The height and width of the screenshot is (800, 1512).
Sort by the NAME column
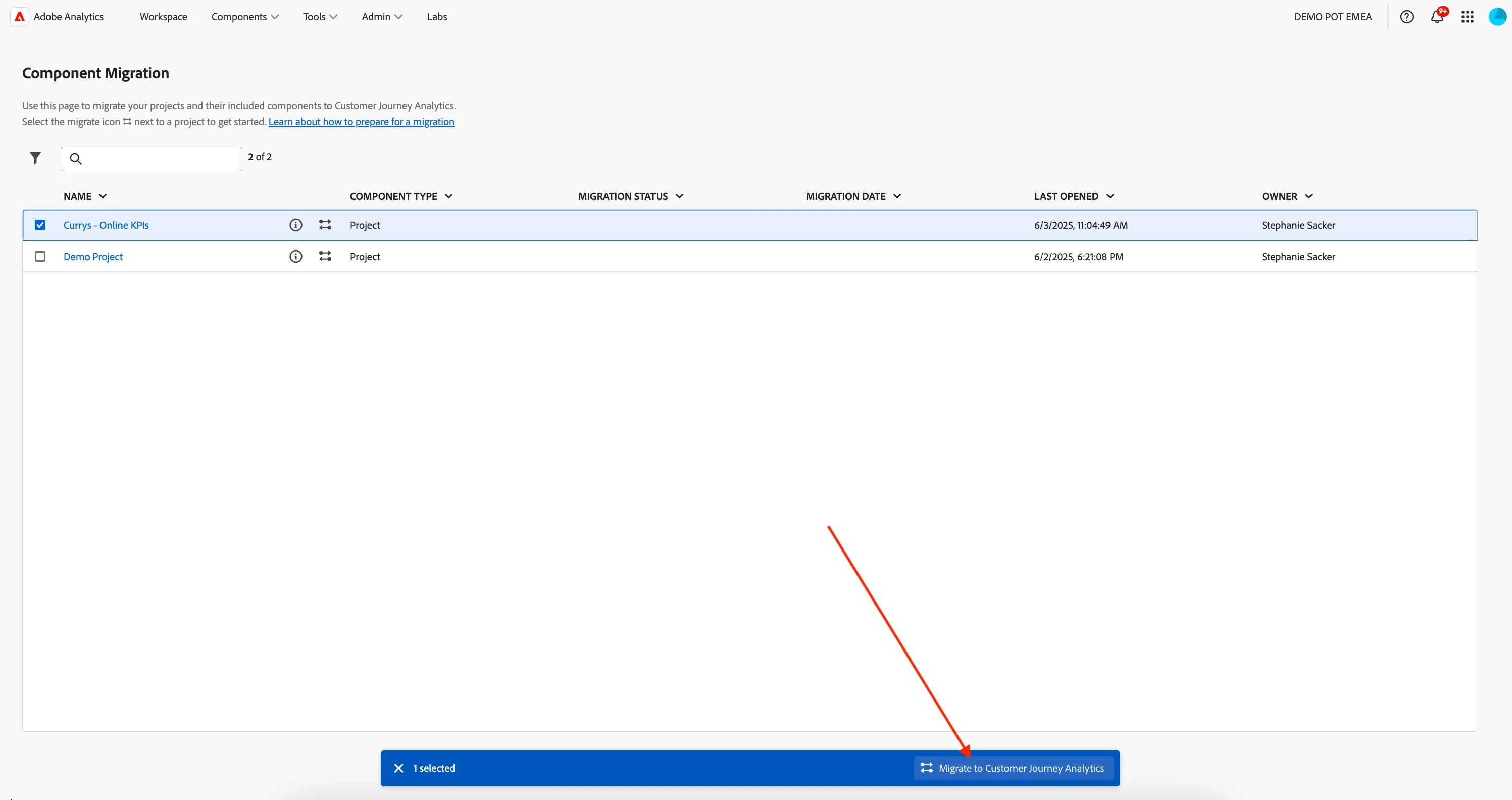pyautogui.click(x=85, y=196)
